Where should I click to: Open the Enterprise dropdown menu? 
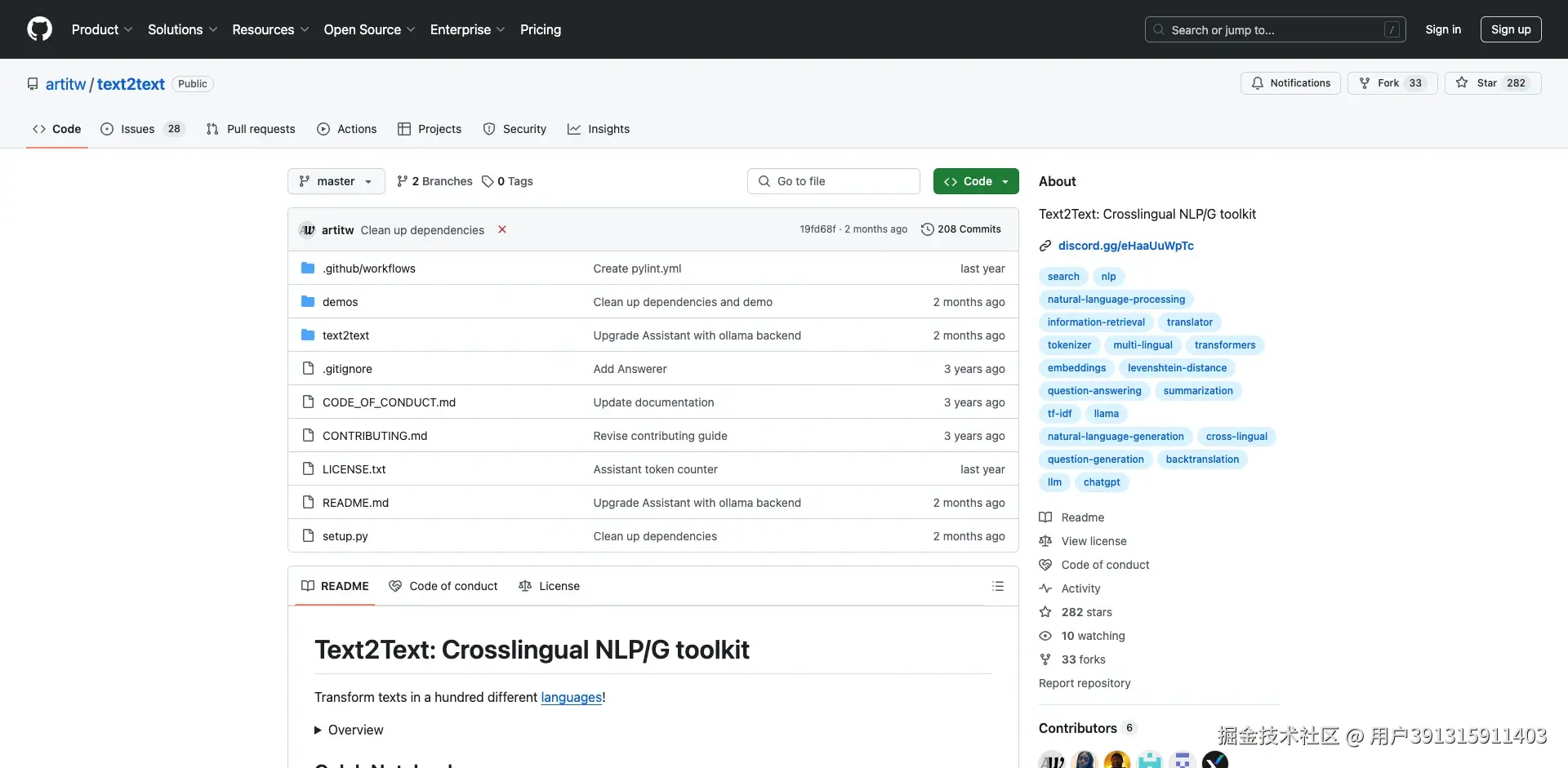tap(468, 29)
